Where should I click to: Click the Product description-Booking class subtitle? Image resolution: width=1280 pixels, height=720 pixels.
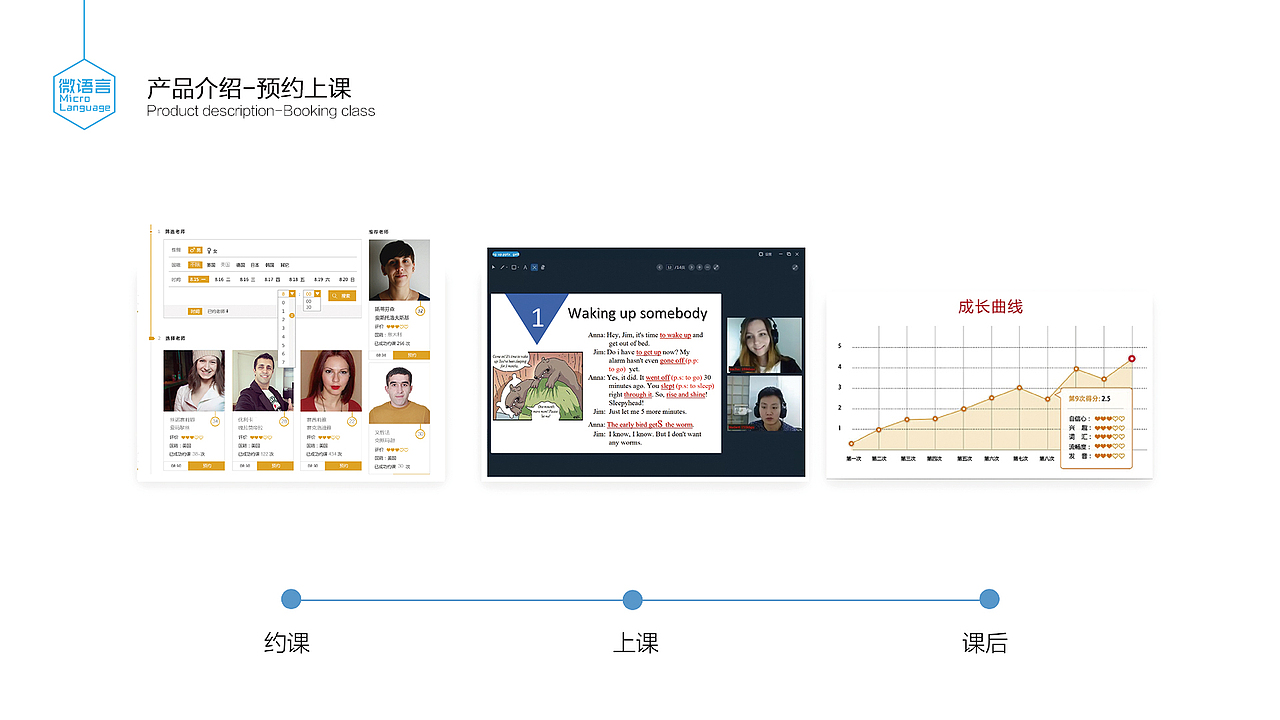pos(261,110)
